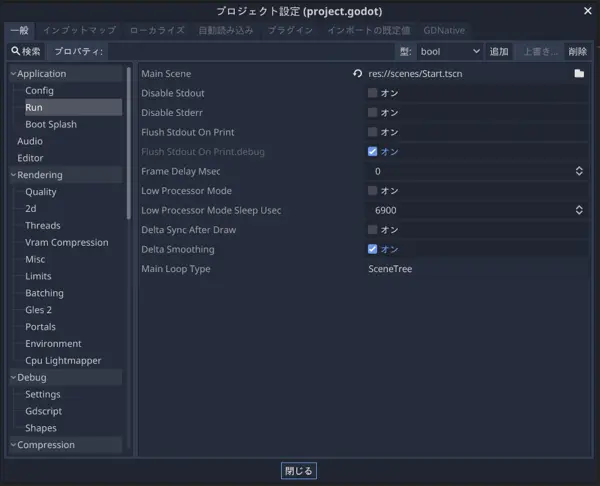Screen dimensions: 600x486
Task: Select Threads under Rendering
Action: 43,225
